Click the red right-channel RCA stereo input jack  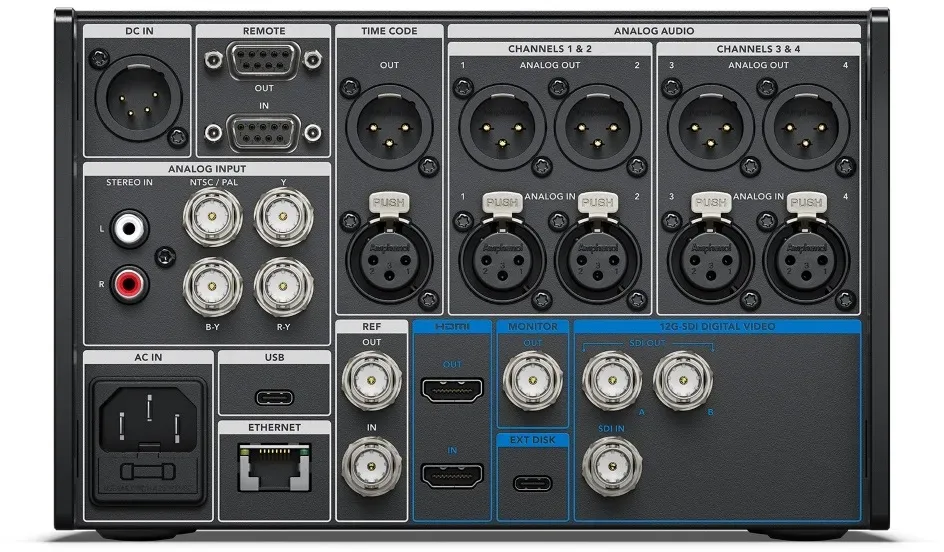[x=129, y=284]
